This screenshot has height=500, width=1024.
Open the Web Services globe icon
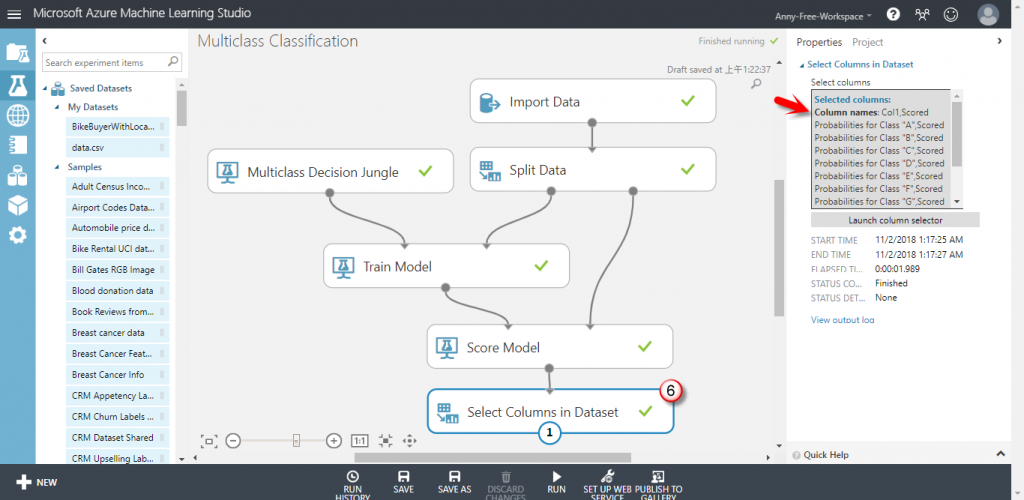point(18,116)
